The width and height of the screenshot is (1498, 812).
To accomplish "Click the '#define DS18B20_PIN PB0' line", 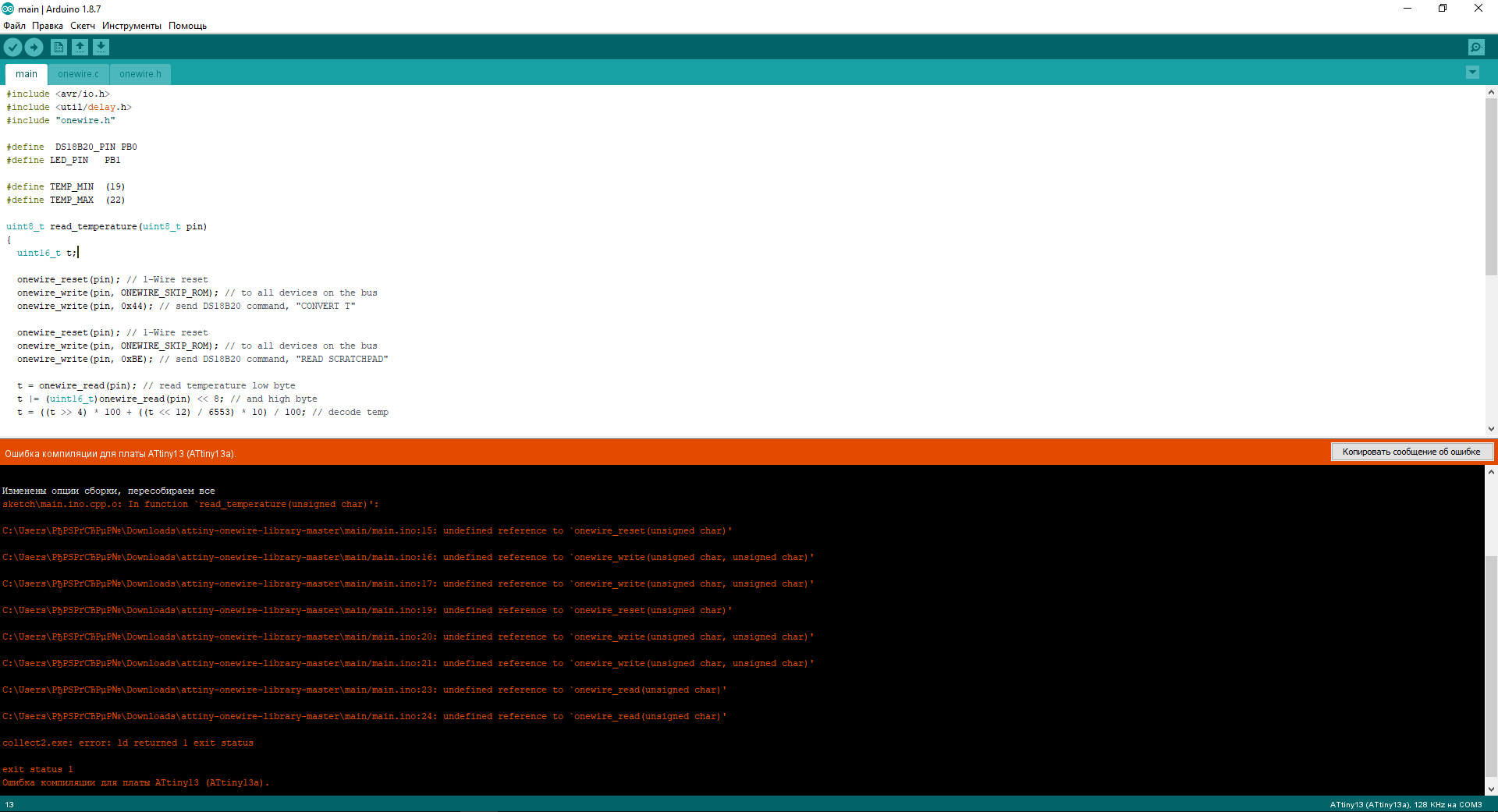I will pos(72,147).
